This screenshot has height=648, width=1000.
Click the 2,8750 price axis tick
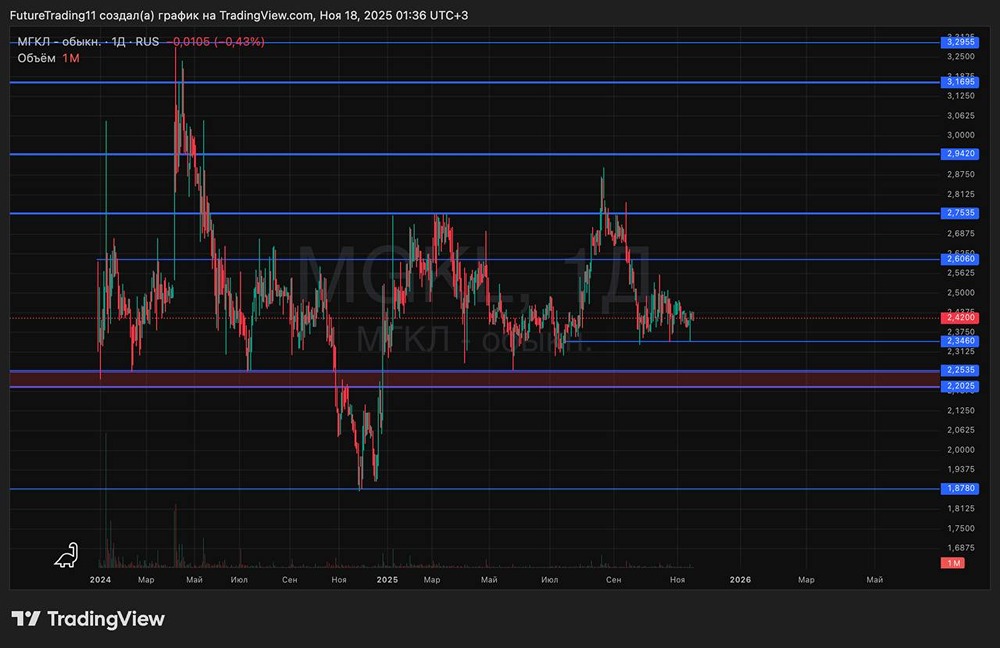[960, 174]
